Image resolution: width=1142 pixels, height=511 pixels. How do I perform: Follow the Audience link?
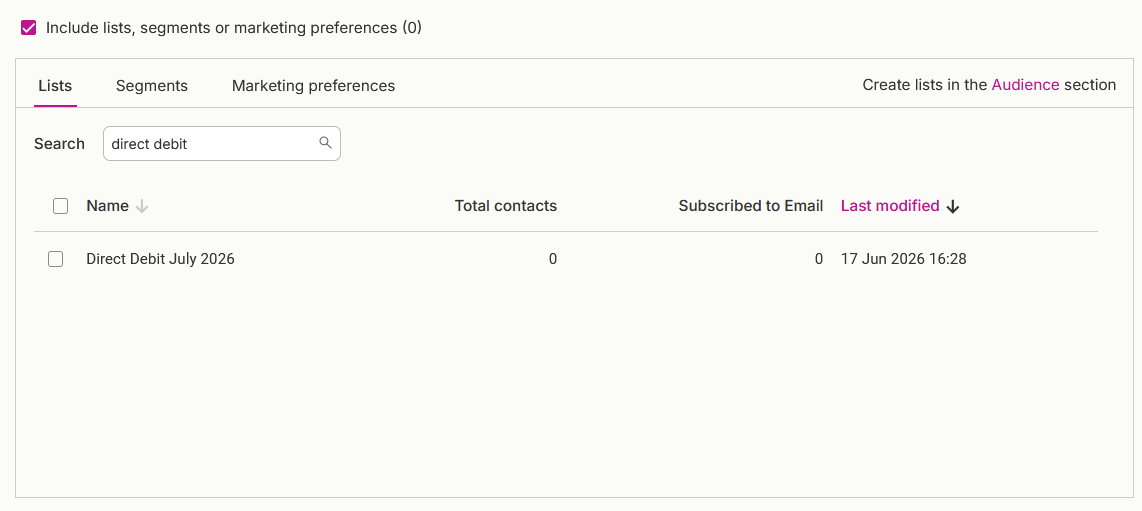1025,84
